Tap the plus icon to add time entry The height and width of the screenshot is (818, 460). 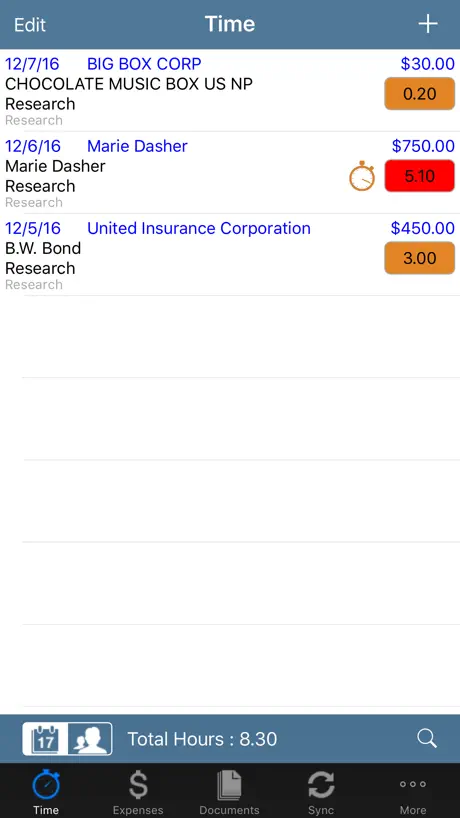tap(428, 24)
